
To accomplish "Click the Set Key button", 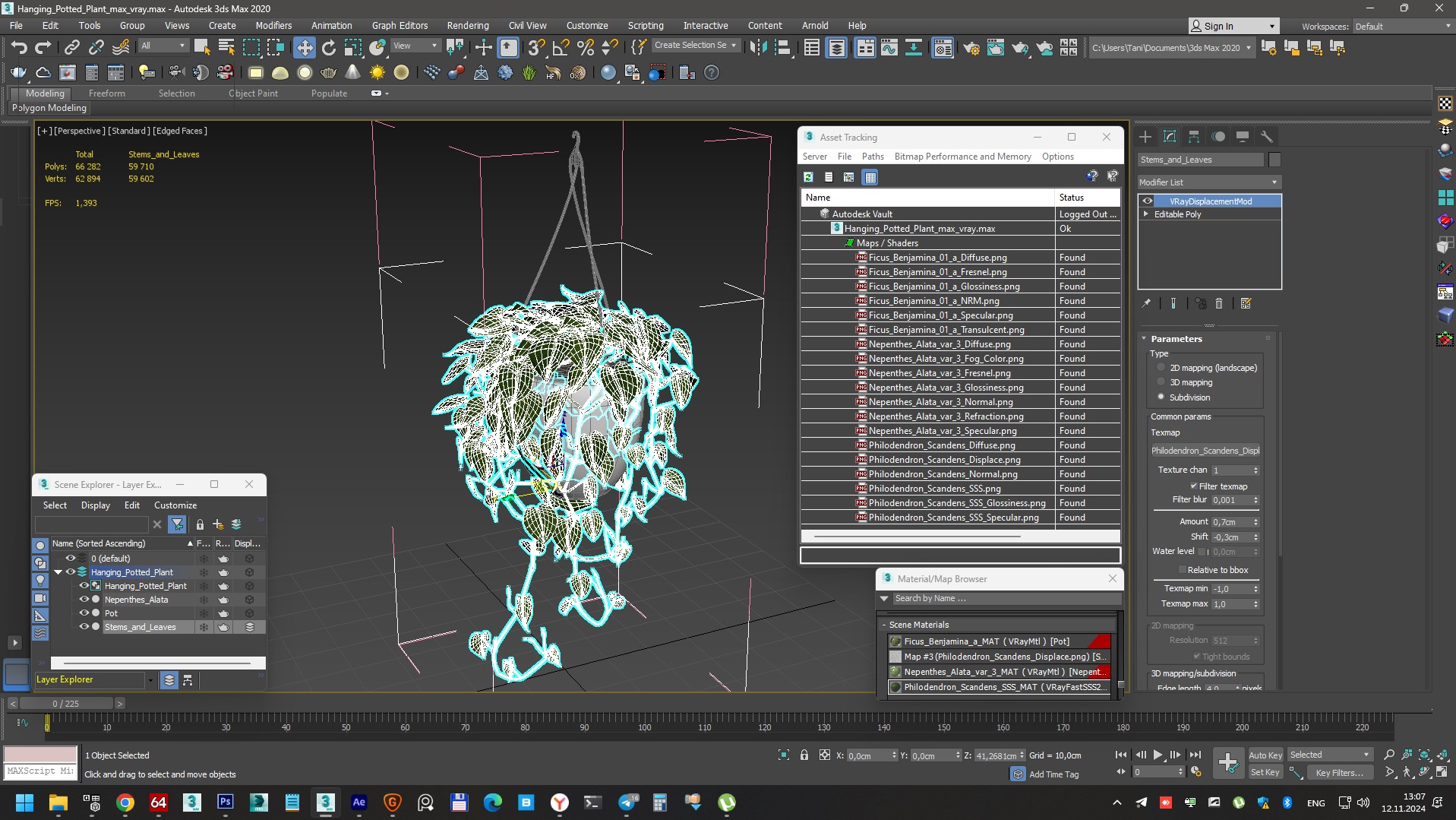I will (x=1265, y=773).
